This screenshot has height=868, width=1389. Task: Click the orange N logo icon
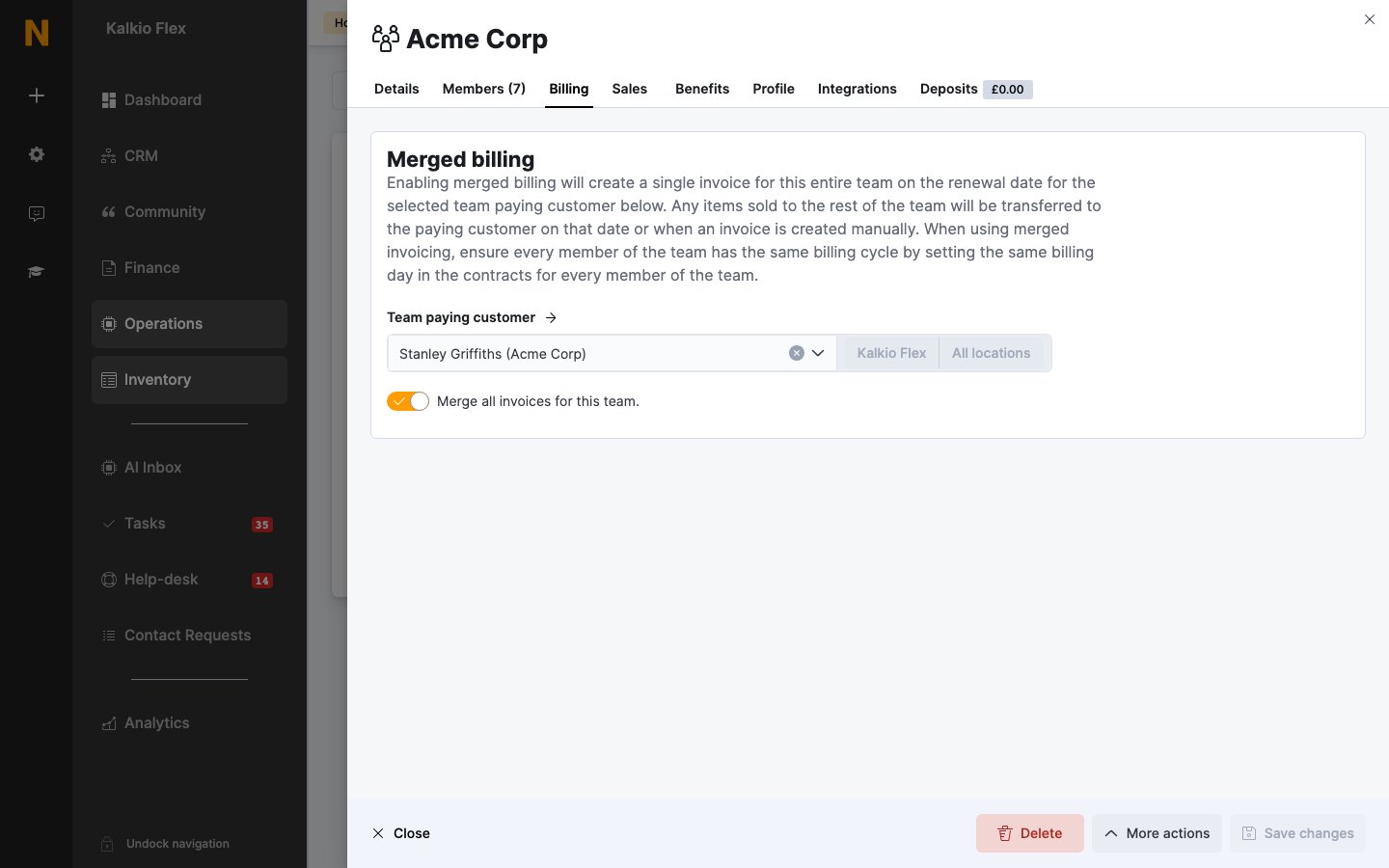click(x=37, y=33)
